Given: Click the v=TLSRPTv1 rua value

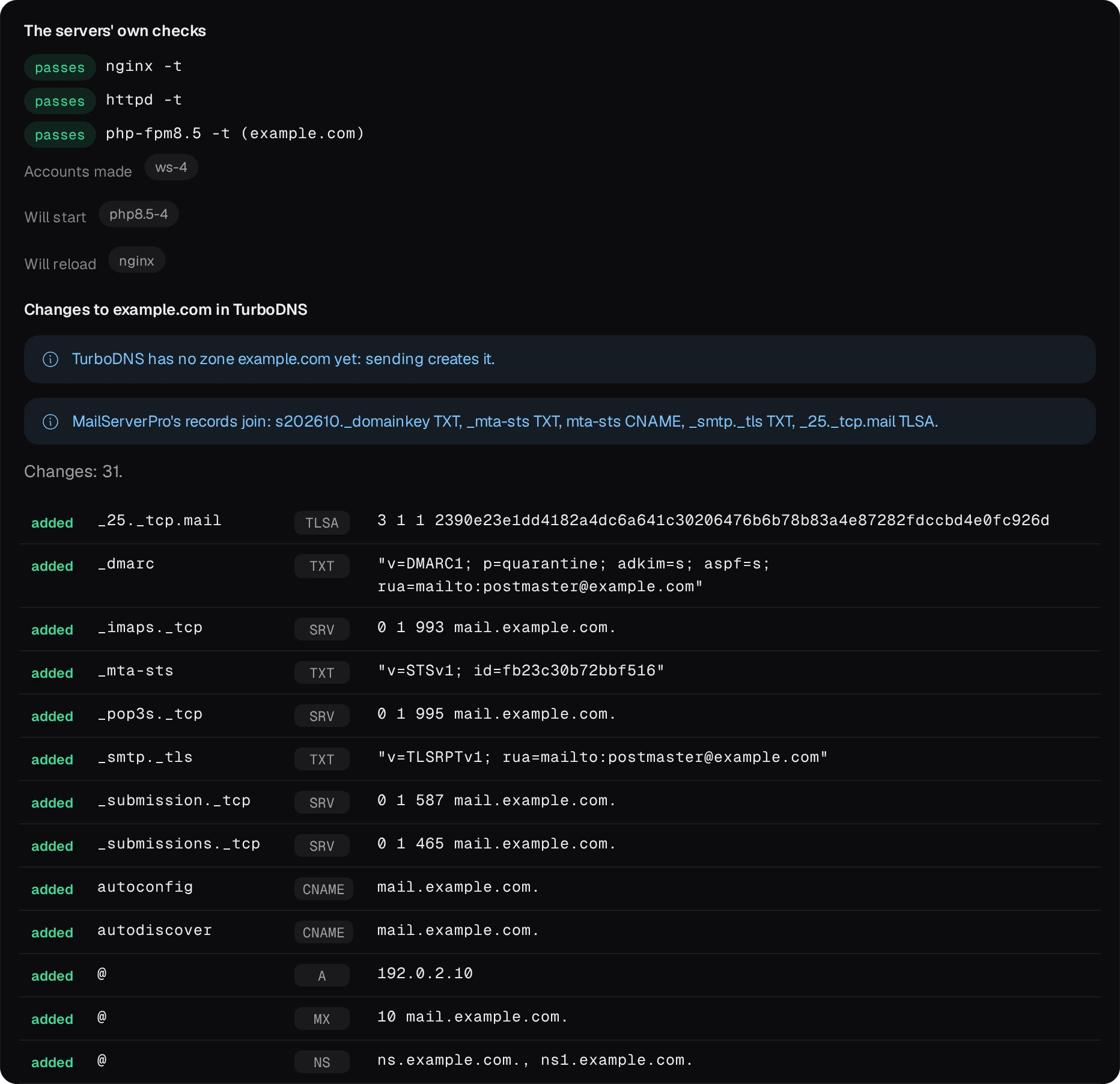Looking at the screenshot, I should coord(603,757).
